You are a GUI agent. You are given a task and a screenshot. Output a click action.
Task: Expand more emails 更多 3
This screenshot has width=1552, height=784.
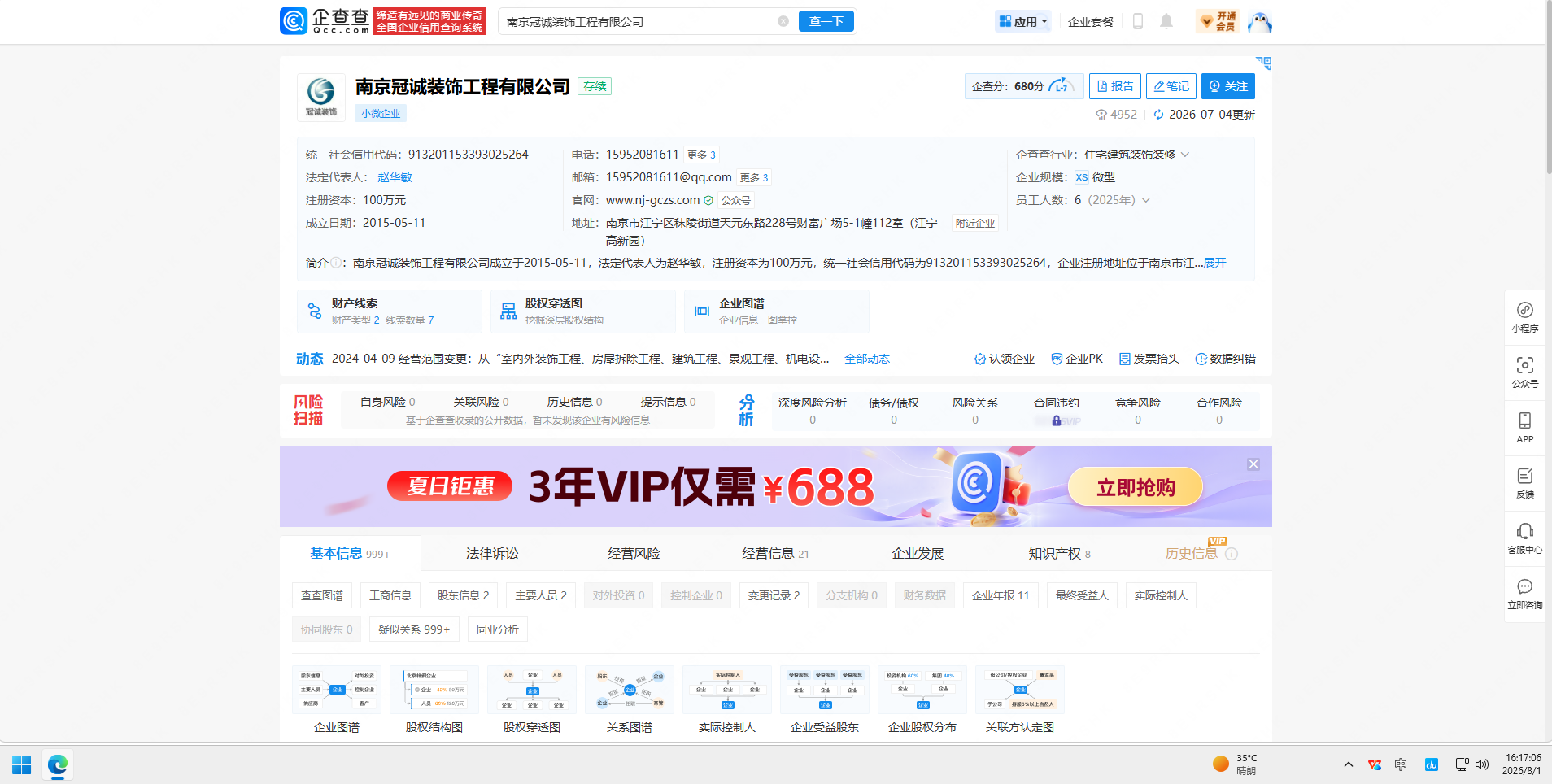[x=754, y=177]
